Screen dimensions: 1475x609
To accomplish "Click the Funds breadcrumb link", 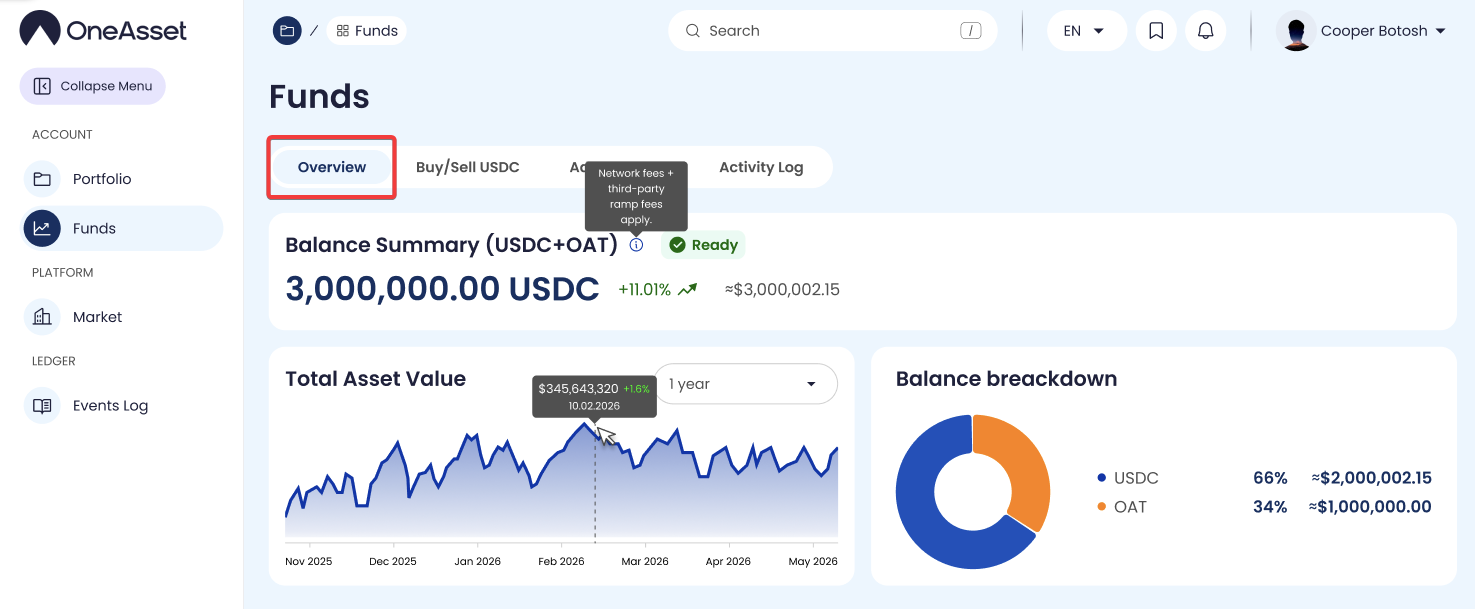I will pos(367,31).
